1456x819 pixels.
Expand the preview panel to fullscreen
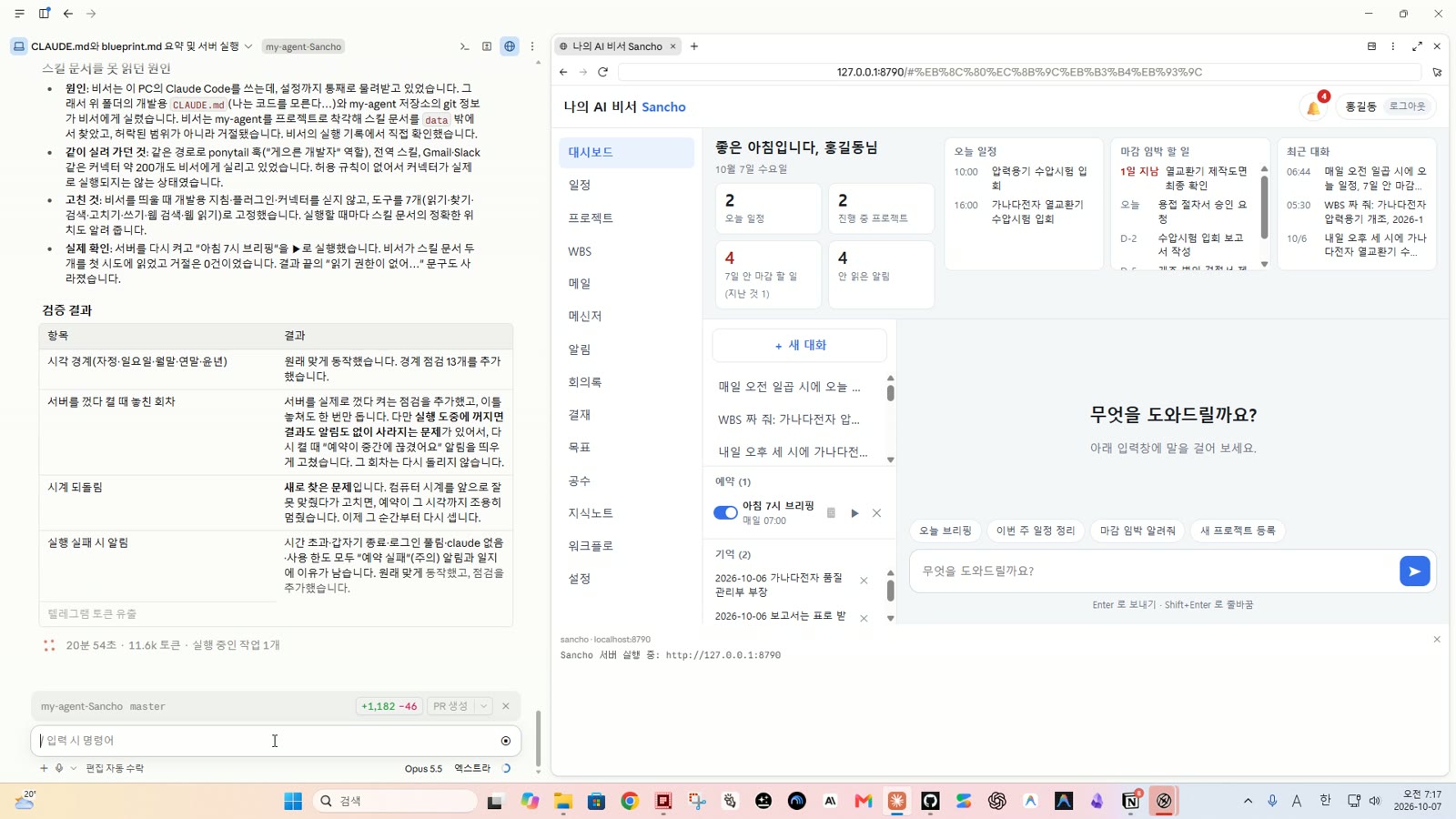(1417, 46)
